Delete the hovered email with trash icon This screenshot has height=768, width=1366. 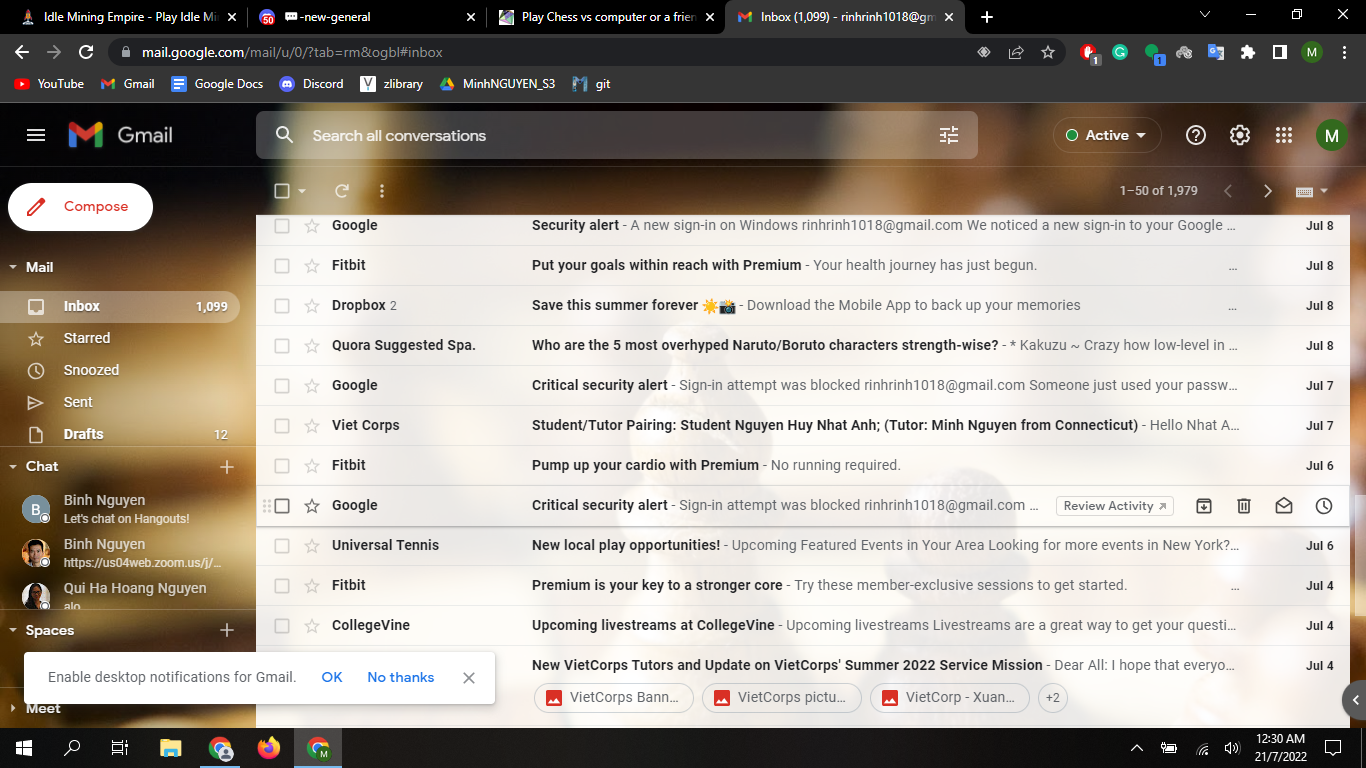point(1244,506)
